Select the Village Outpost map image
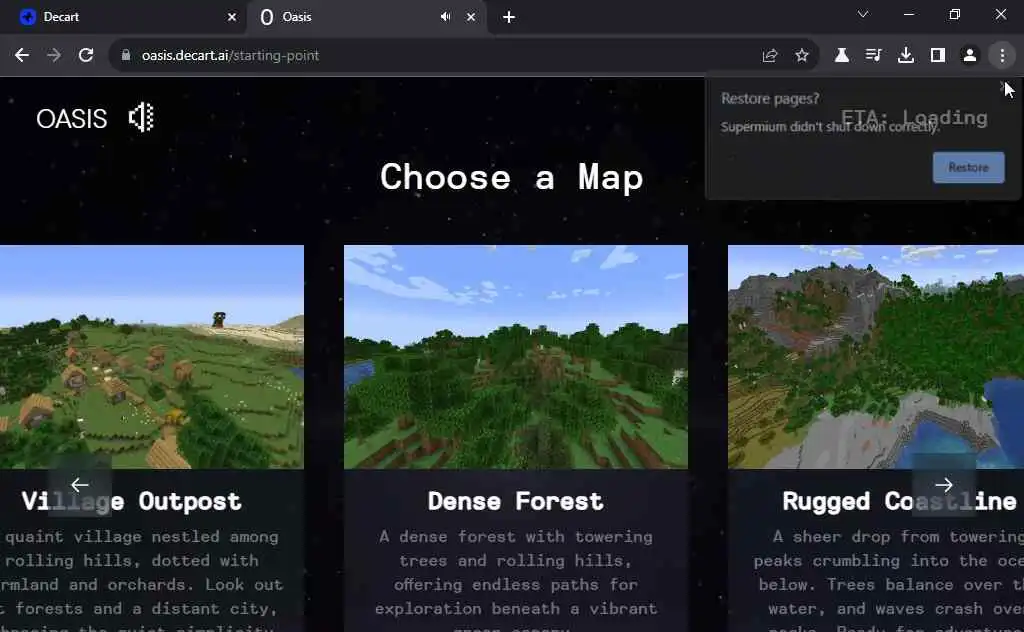 tap(152, 356)
